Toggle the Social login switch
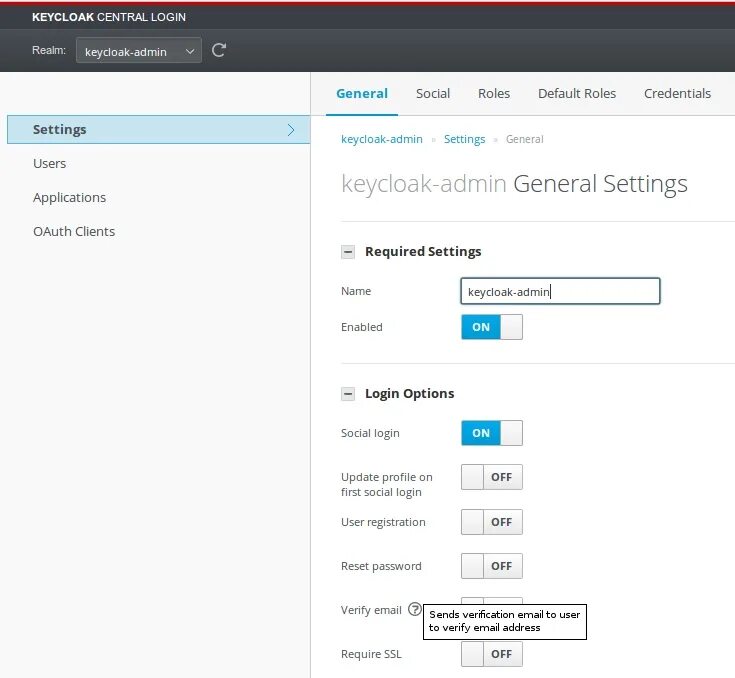Screen dimensions: 735x678 (492, 433)
